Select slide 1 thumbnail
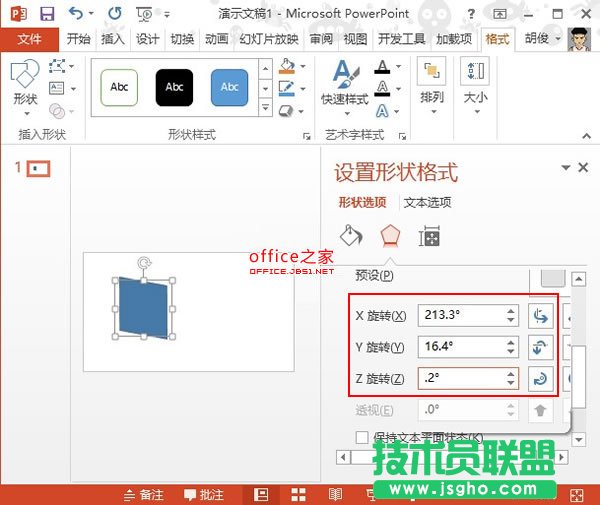This screenshot has width=600, height=505. tap(38, 169)
